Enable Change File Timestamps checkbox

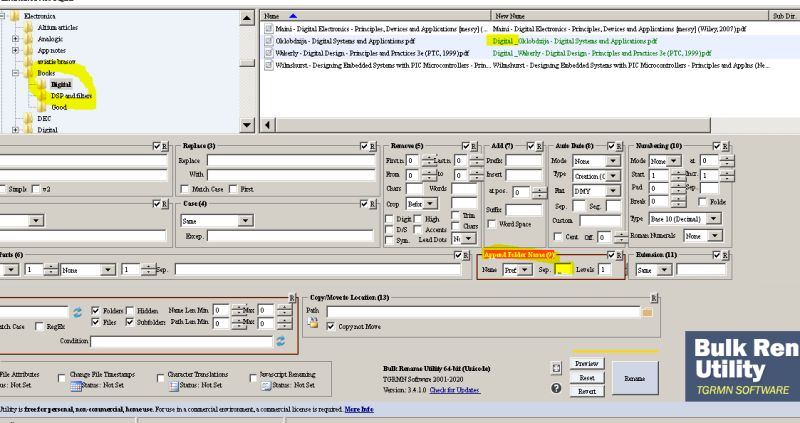coord(62,378)
